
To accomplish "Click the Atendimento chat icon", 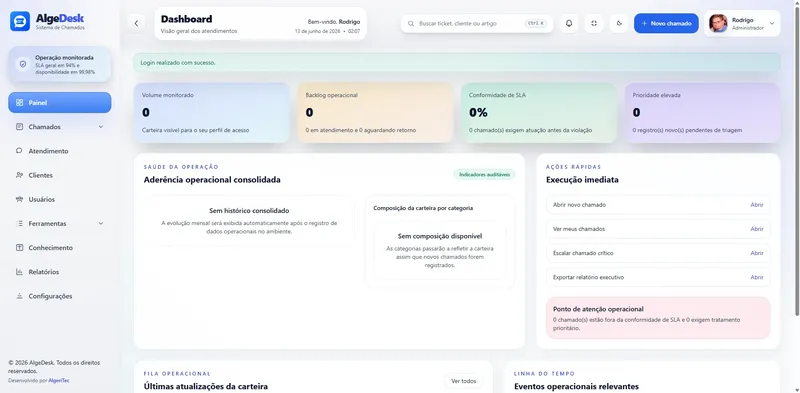I will tap(19, 151).
